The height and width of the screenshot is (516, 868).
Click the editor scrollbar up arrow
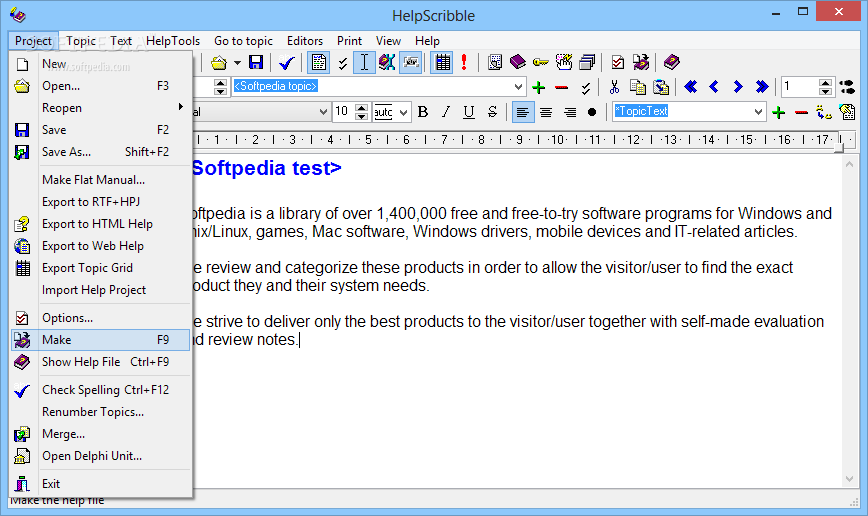coord(850,164)
